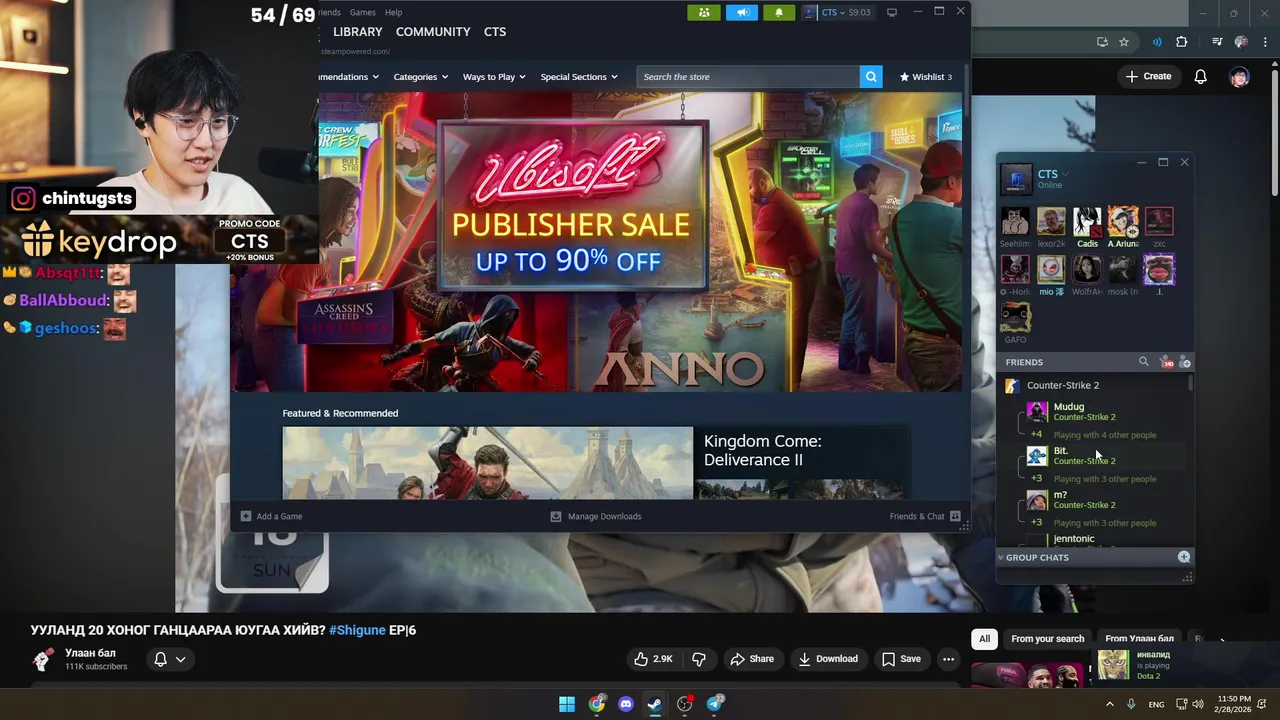
Task: Open Discord from the taskbar
Action: click(626, 704)
